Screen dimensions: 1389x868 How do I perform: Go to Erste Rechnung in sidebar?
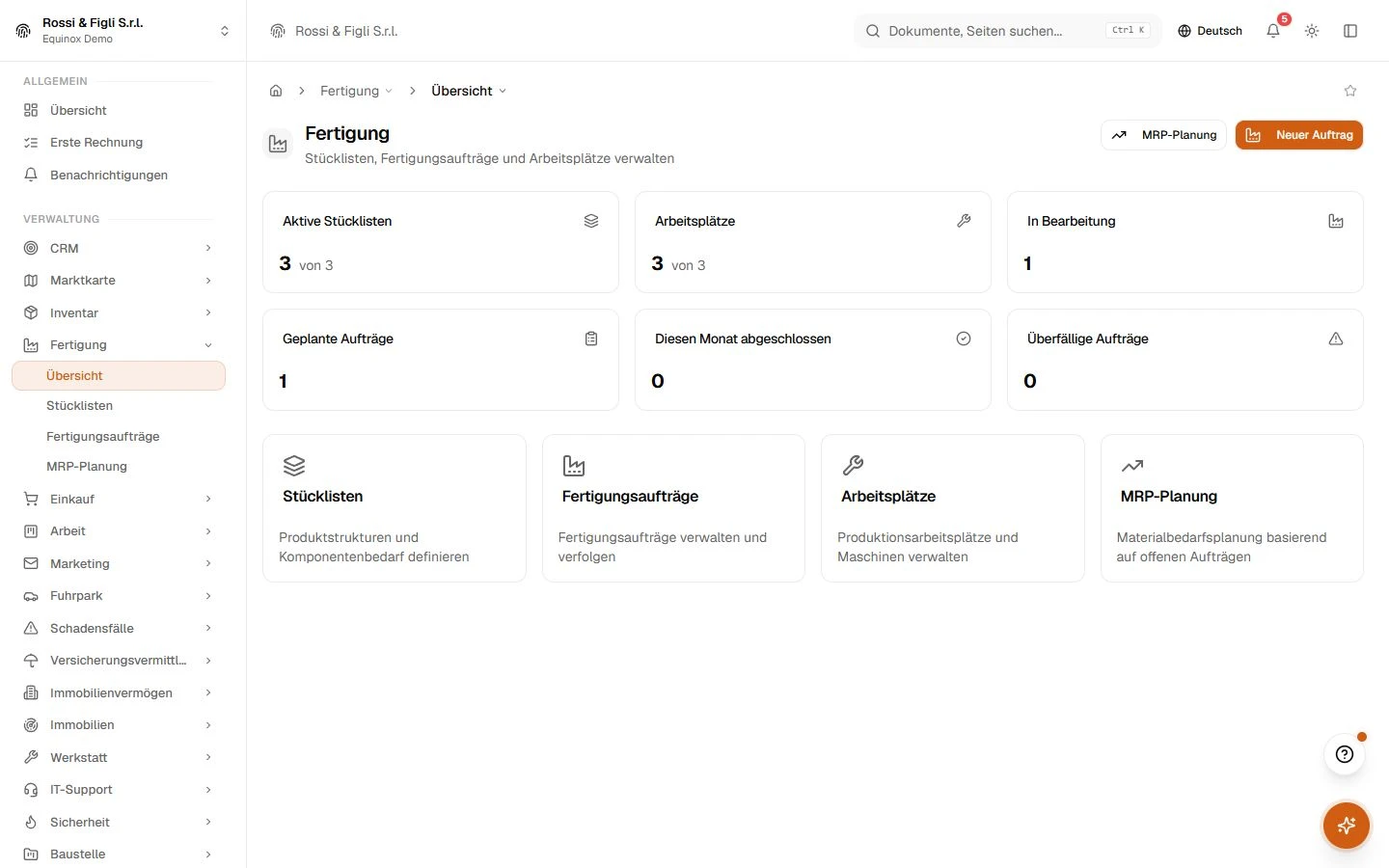(x=118, y=142)
